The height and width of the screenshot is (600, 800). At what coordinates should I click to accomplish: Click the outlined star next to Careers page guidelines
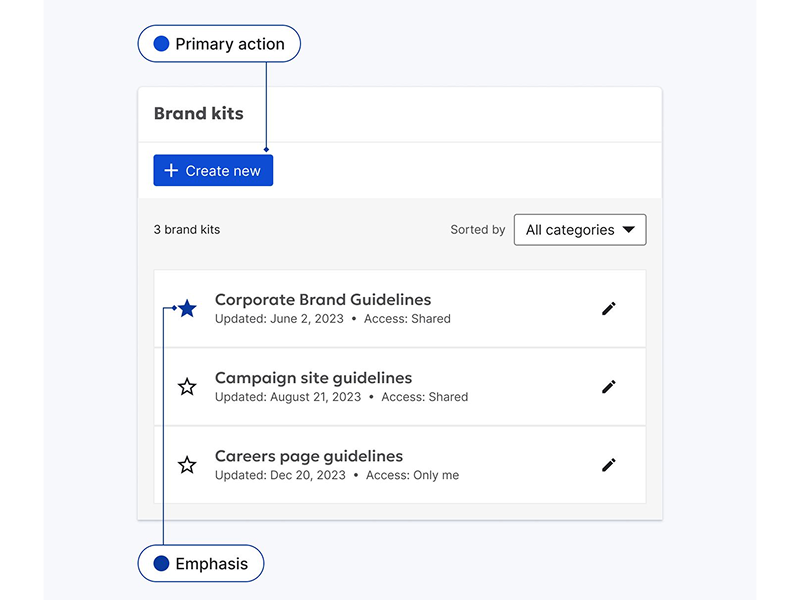[x=187, y=464]
